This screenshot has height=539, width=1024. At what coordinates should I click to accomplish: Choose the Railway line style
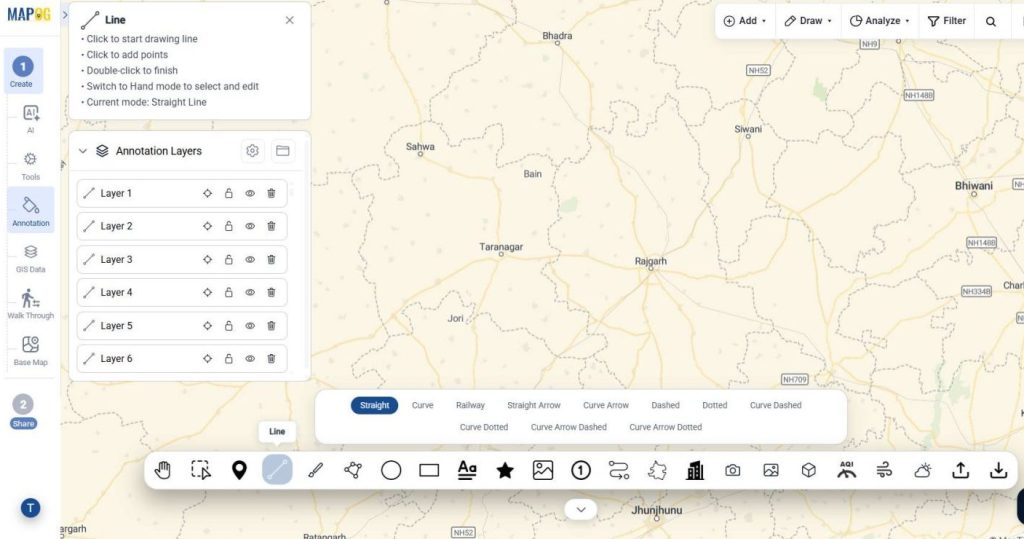pos(470,405)
